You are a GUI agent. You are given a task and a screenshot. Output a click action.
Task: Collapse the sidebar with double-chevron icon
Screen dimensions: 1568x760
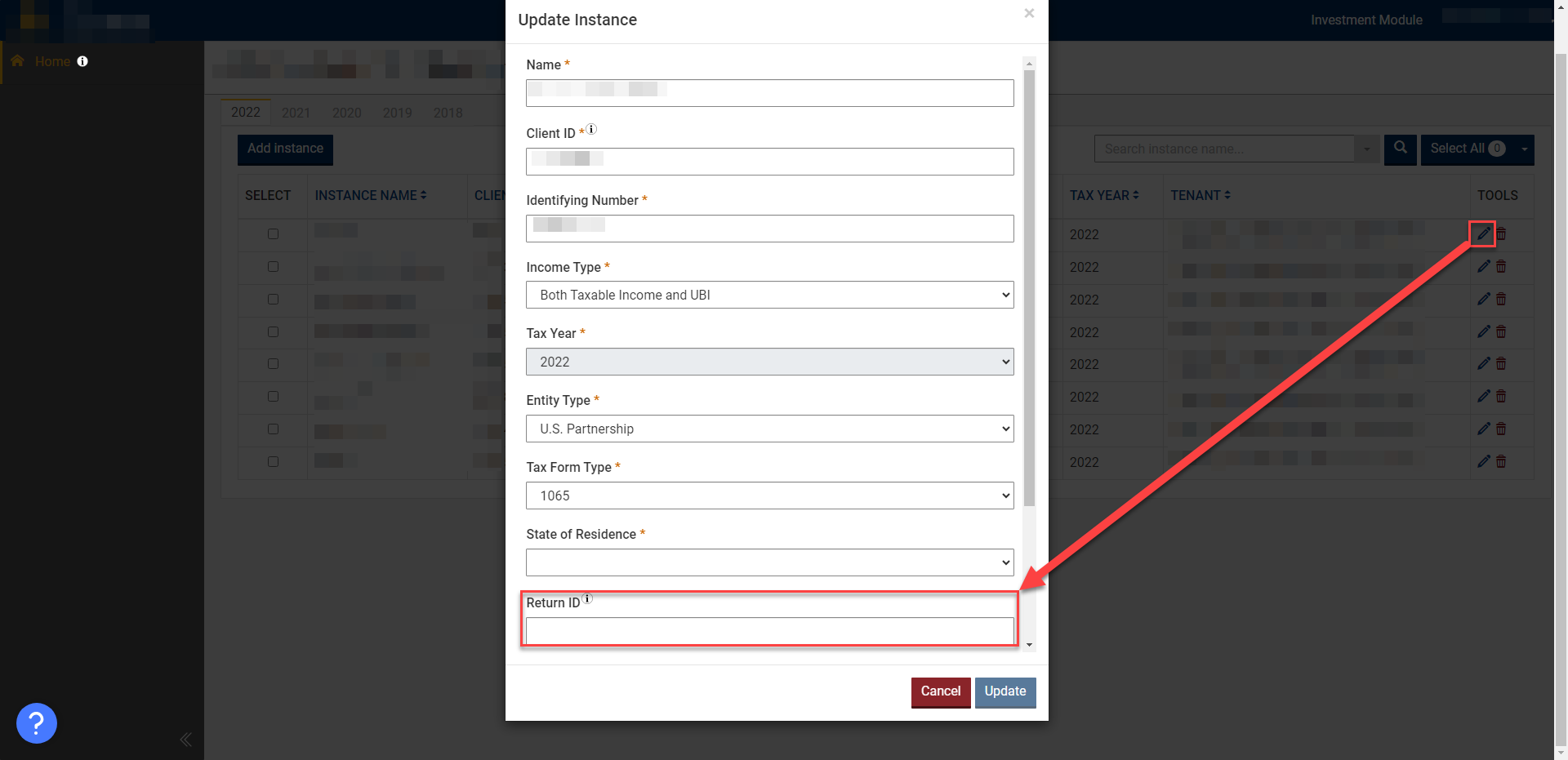click(x=185, y=740)
